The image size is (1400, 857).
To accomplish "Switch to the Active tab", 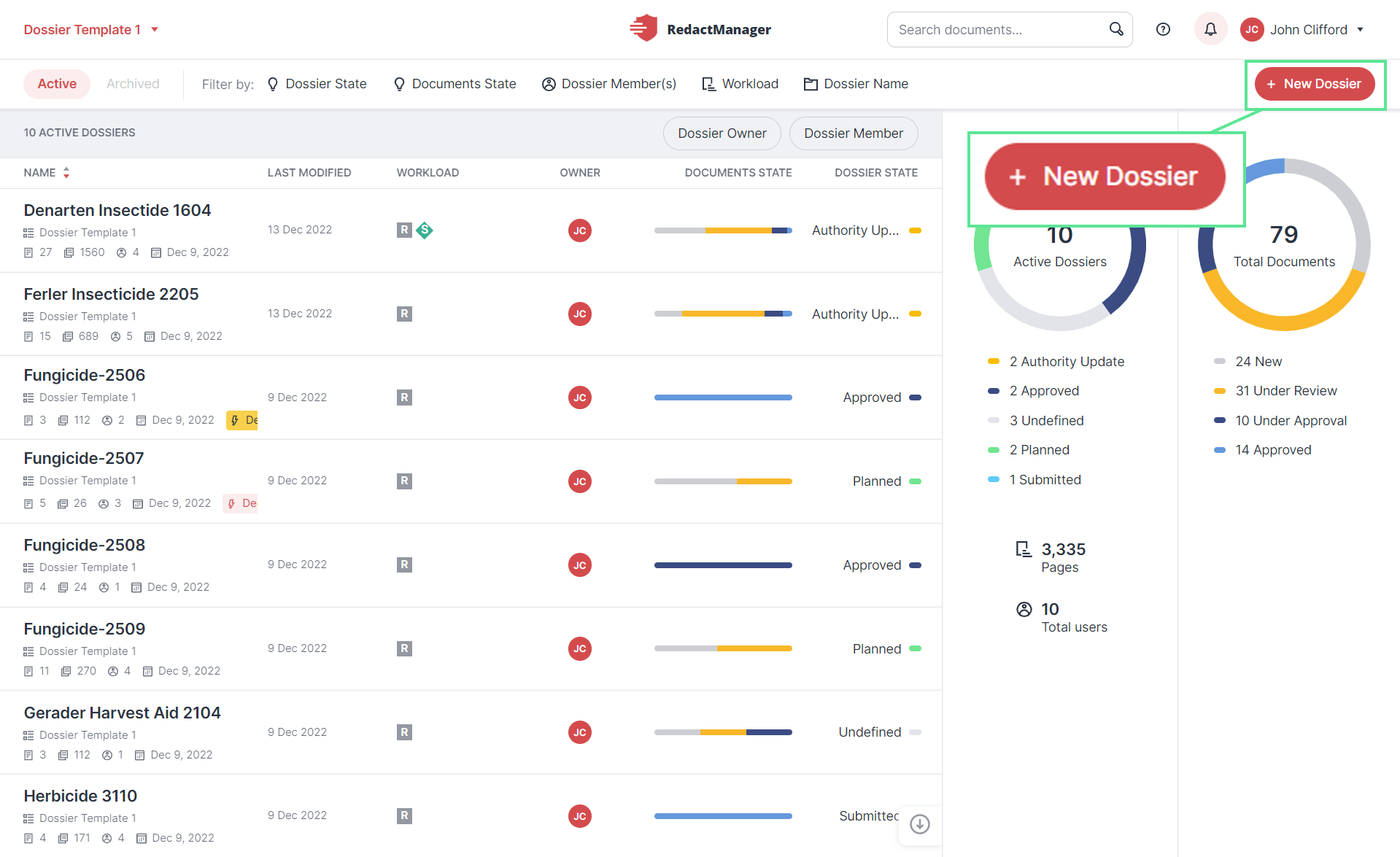I will (x=57, y=84).
